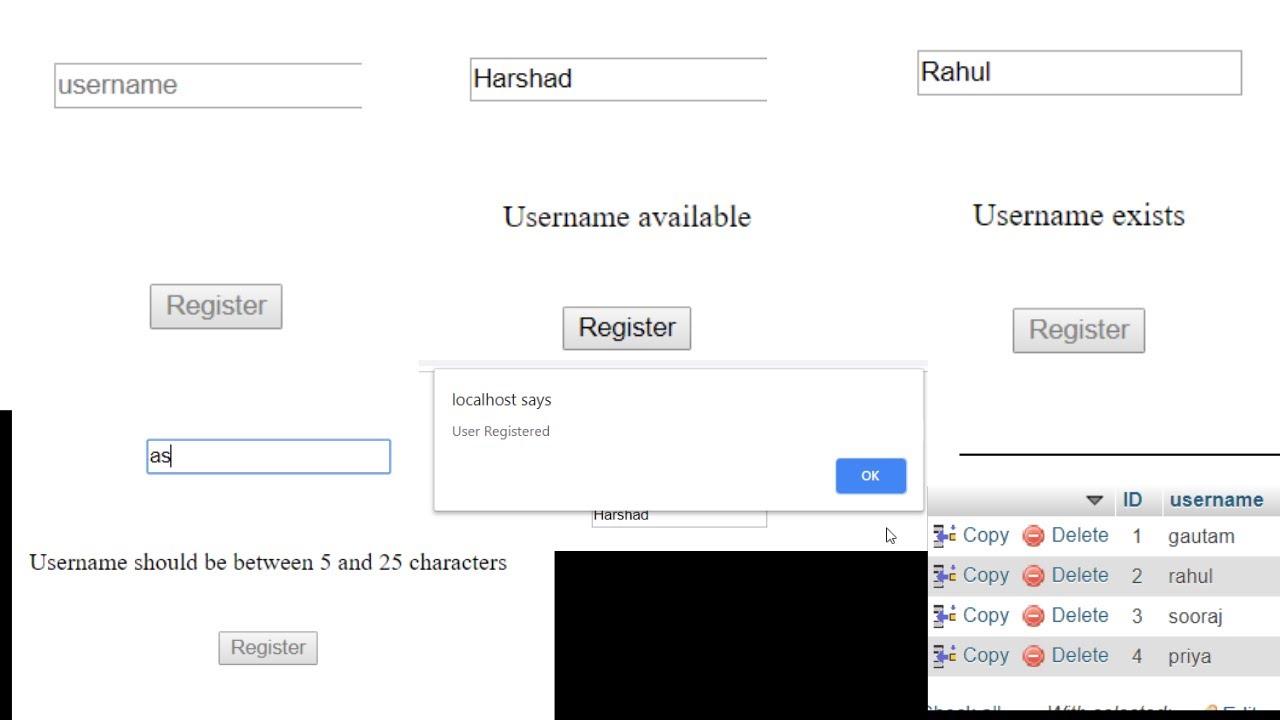Click Register below the character length warning
Image resolution: width=1280 pixels, height=720 pixels.
268,648
